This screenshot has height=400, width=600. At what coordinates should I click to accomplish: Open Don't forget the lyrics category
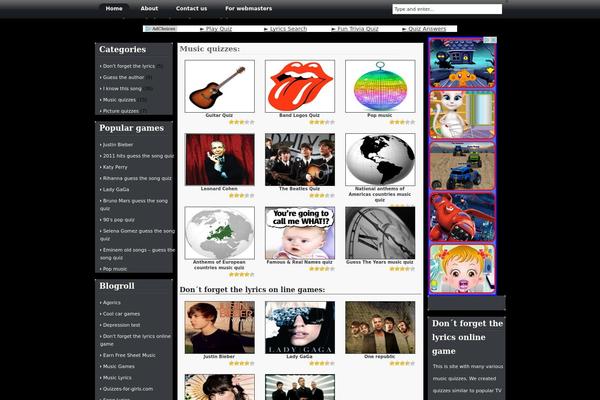click(x=129, y=66)
